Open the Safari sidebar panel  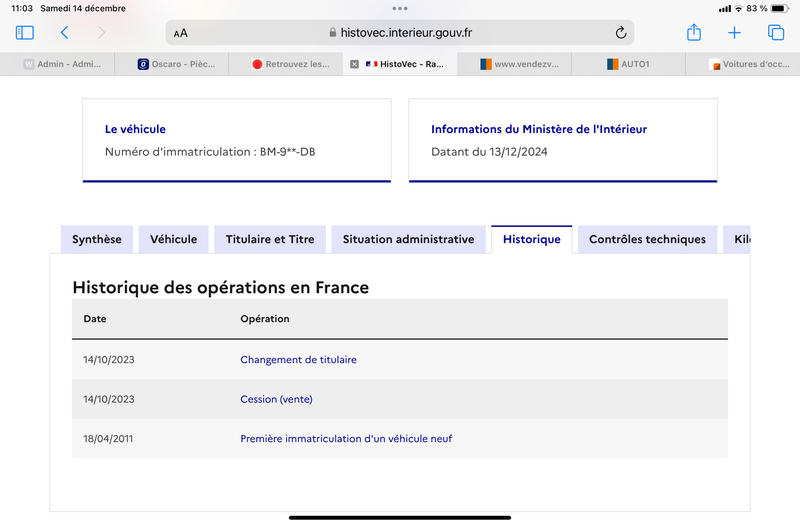[x=24, y=33]
